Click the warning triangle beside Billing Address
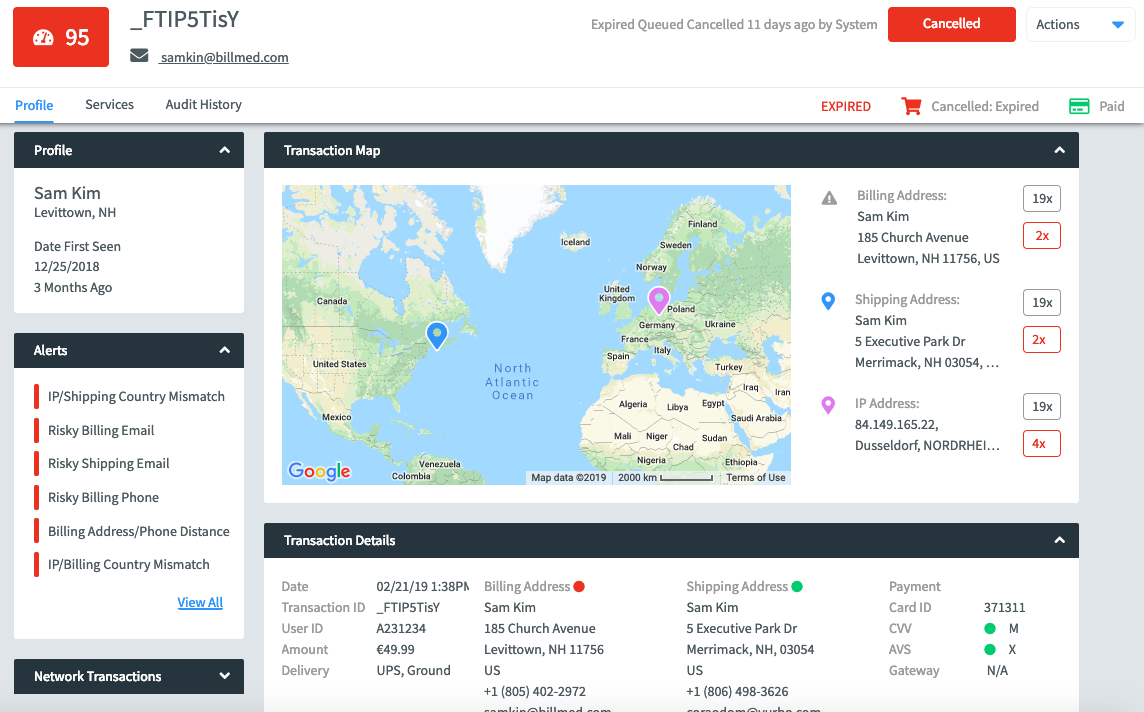1144x712 pixels. (828, 197)
